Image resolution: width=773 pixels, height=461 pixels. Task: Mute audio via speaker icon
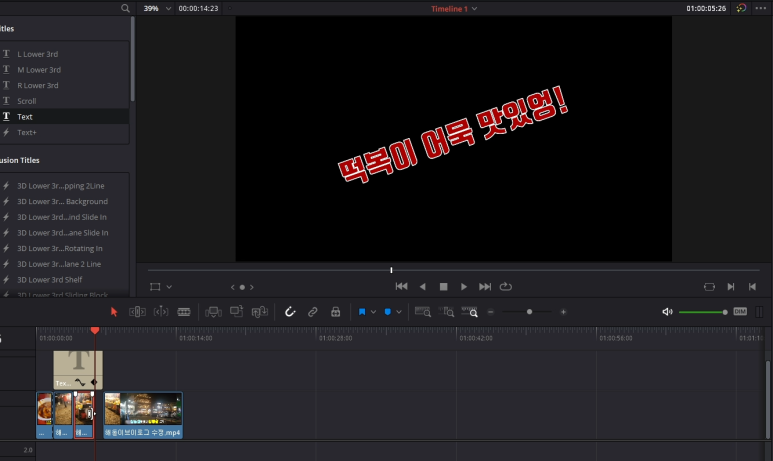667,312
